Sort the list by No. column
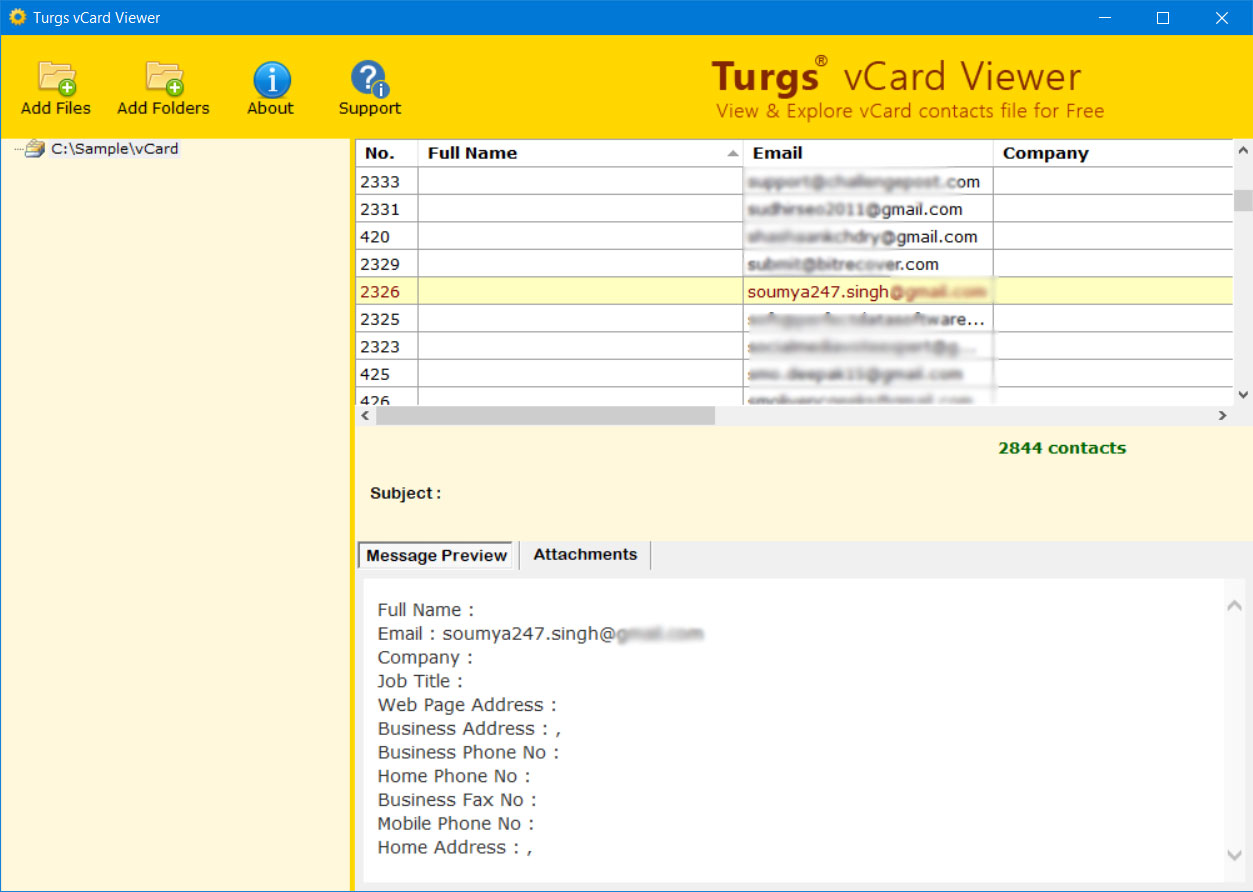This screenshot has height=892, width=1253. coord(387,153)
